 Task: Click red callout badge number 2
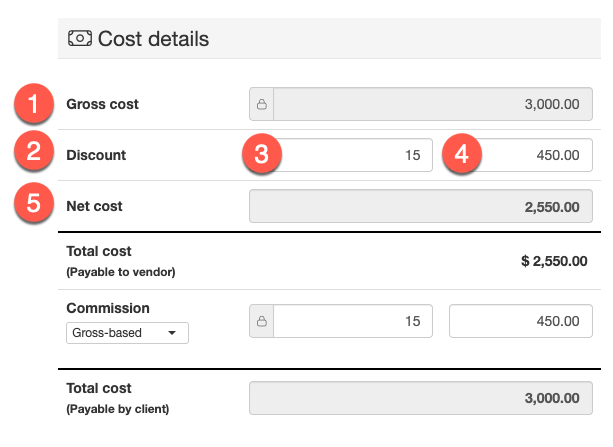[x=36, y=154]
